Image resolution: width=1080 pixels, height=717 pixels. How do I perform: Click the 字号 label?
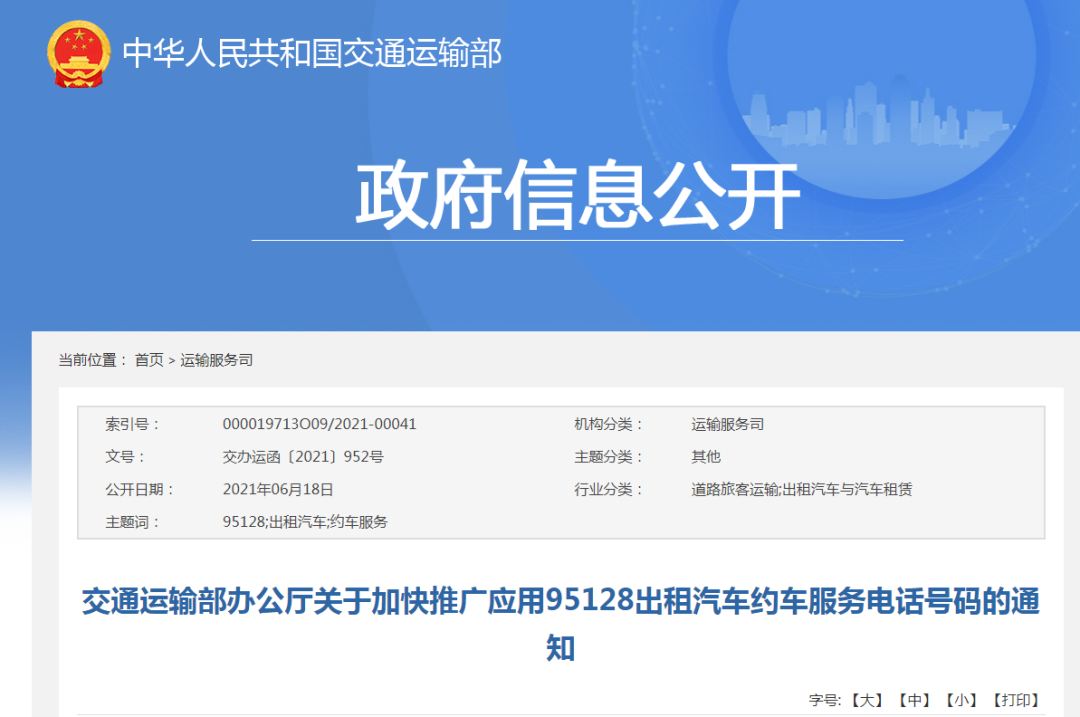click(825, 700)
